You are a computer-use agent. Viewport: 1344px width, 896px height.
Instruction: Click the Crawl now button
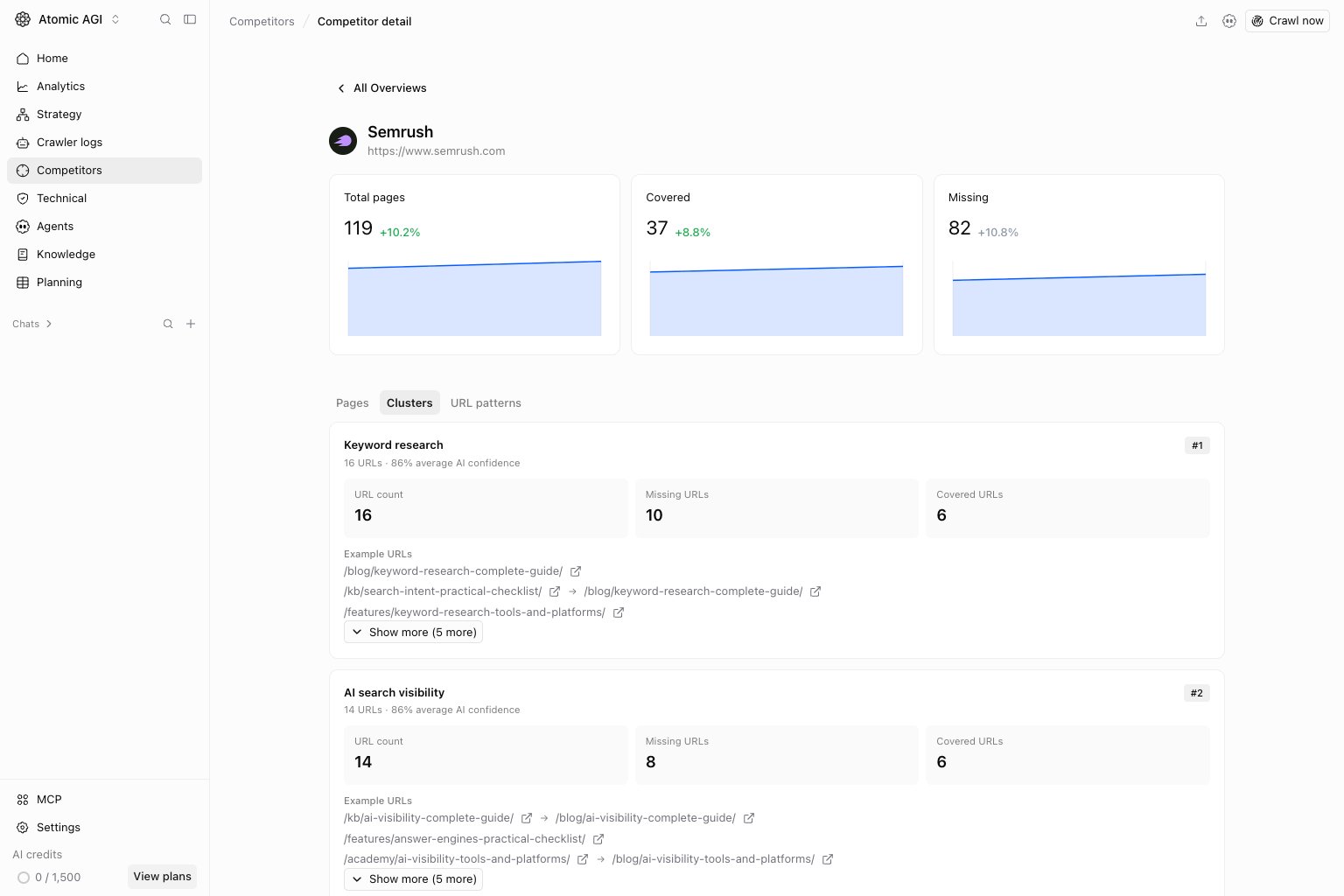point(1287,21)
